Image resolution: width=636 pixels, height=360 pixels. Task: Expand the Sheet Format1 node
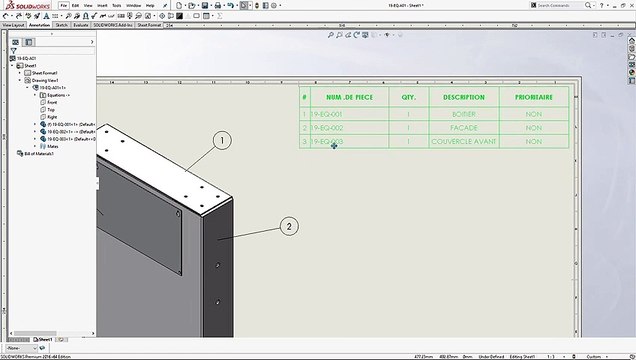[x=19, y=73]
